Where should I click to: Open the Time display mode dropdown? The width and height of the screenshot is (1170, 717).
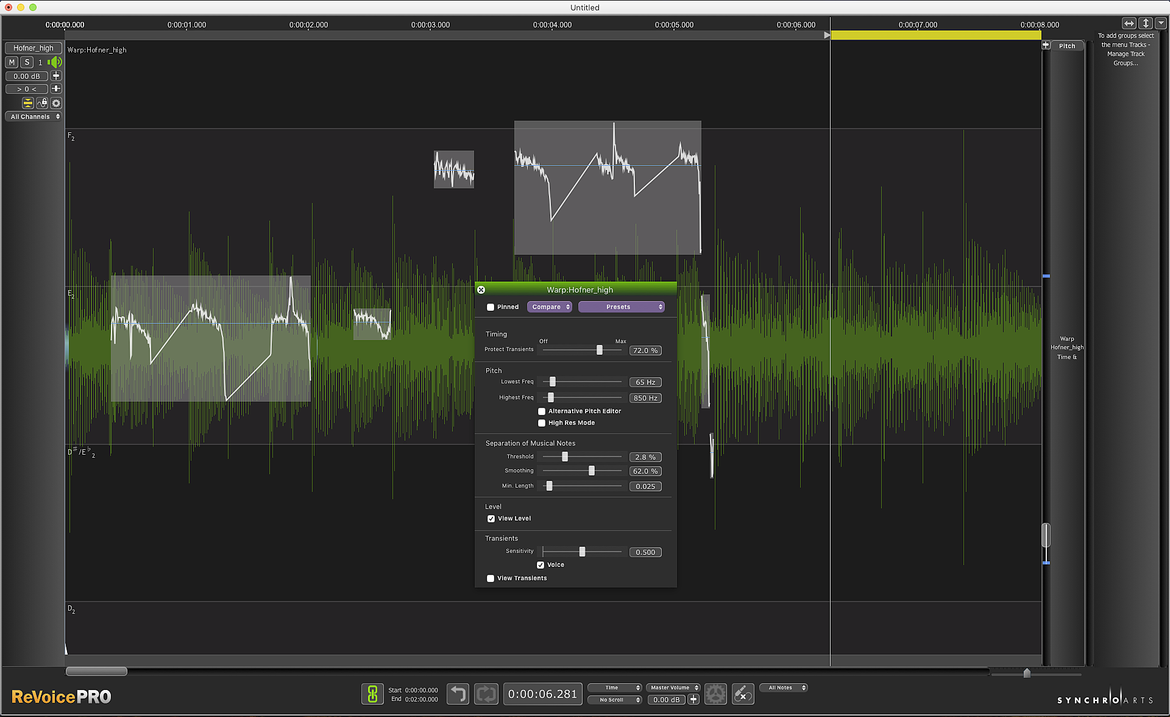click(615, 688)
